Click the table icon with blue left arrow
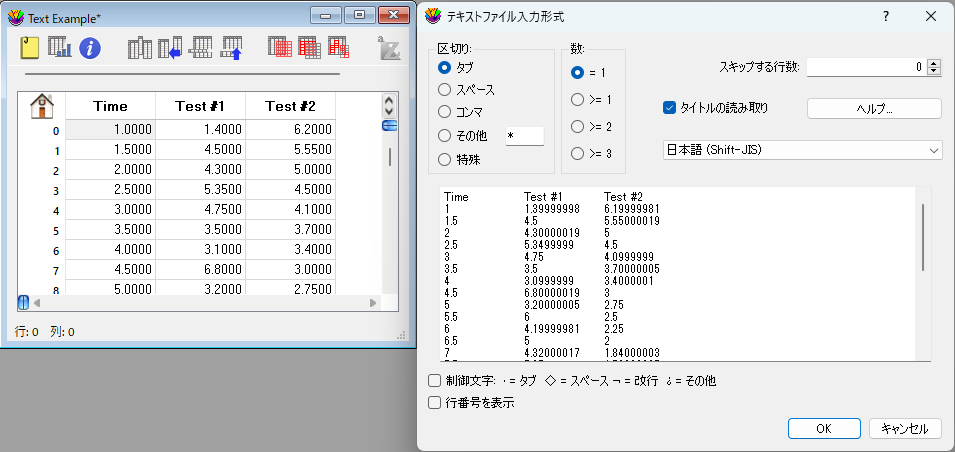 [171, 47]
